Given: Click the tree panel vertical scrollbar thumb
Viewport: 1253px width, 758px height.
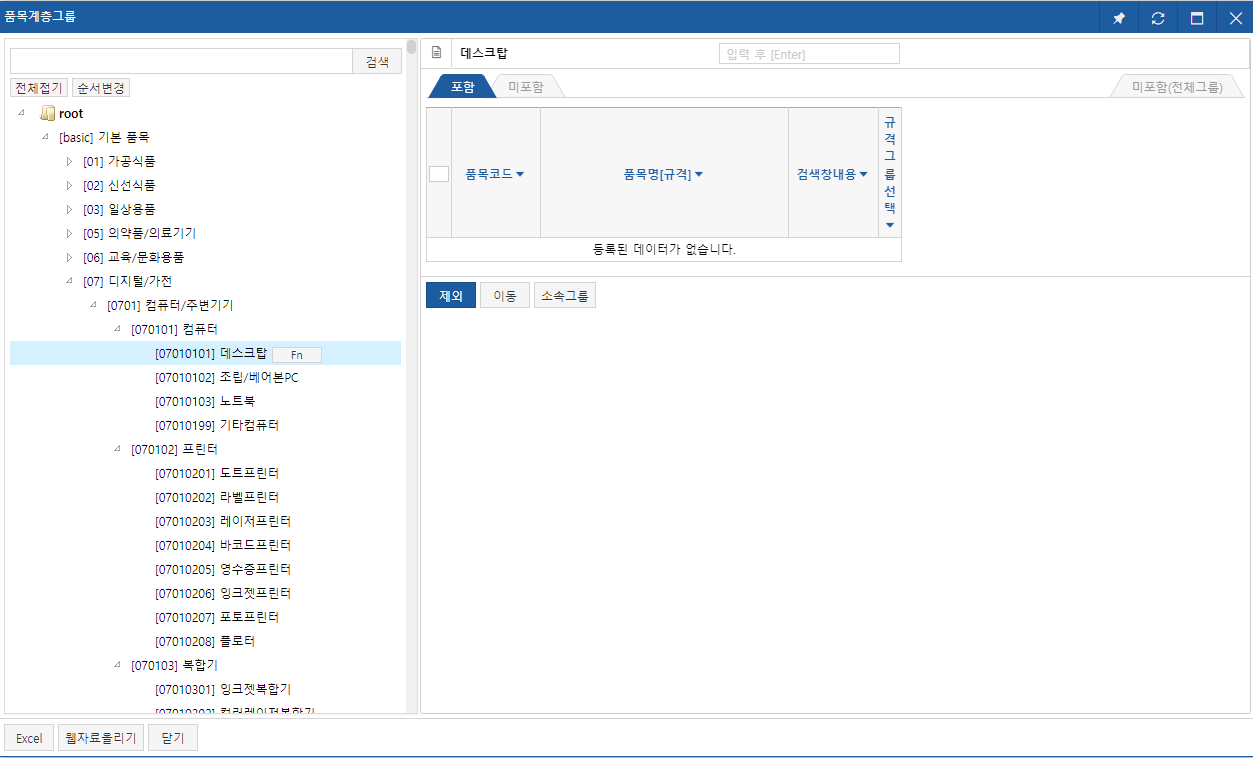Looking at the screenshot, I should pyautogui.click(x=412, y=46).
